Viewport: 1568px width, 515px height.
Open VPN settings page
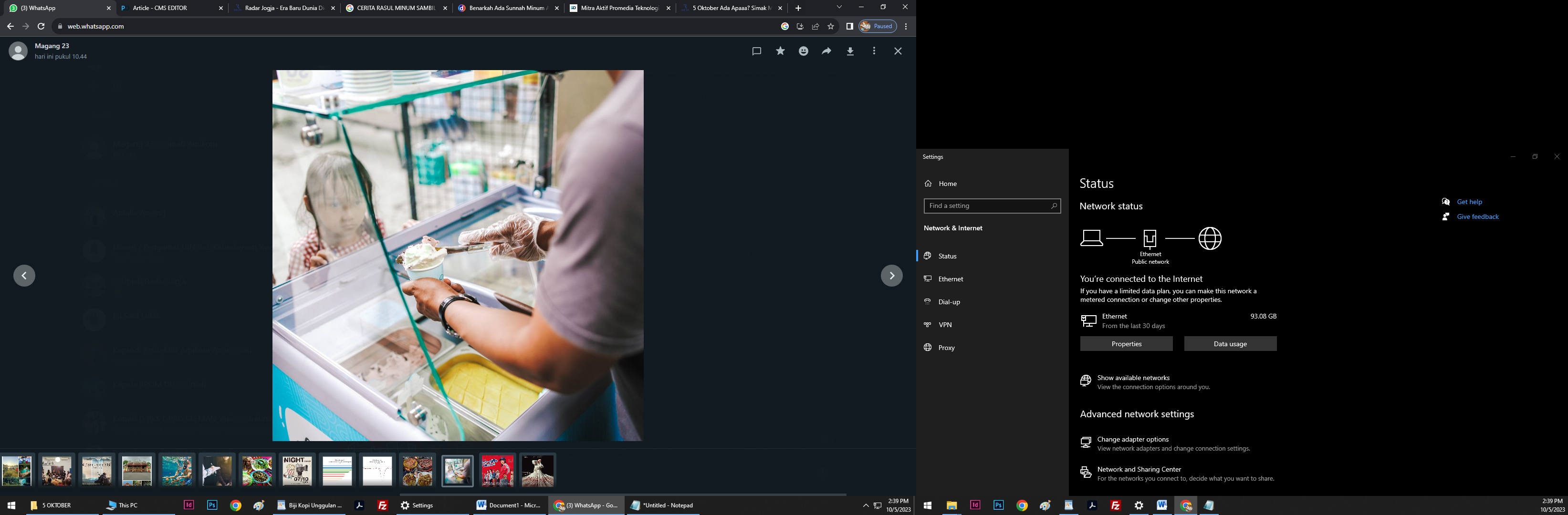(x=992, y=325)
